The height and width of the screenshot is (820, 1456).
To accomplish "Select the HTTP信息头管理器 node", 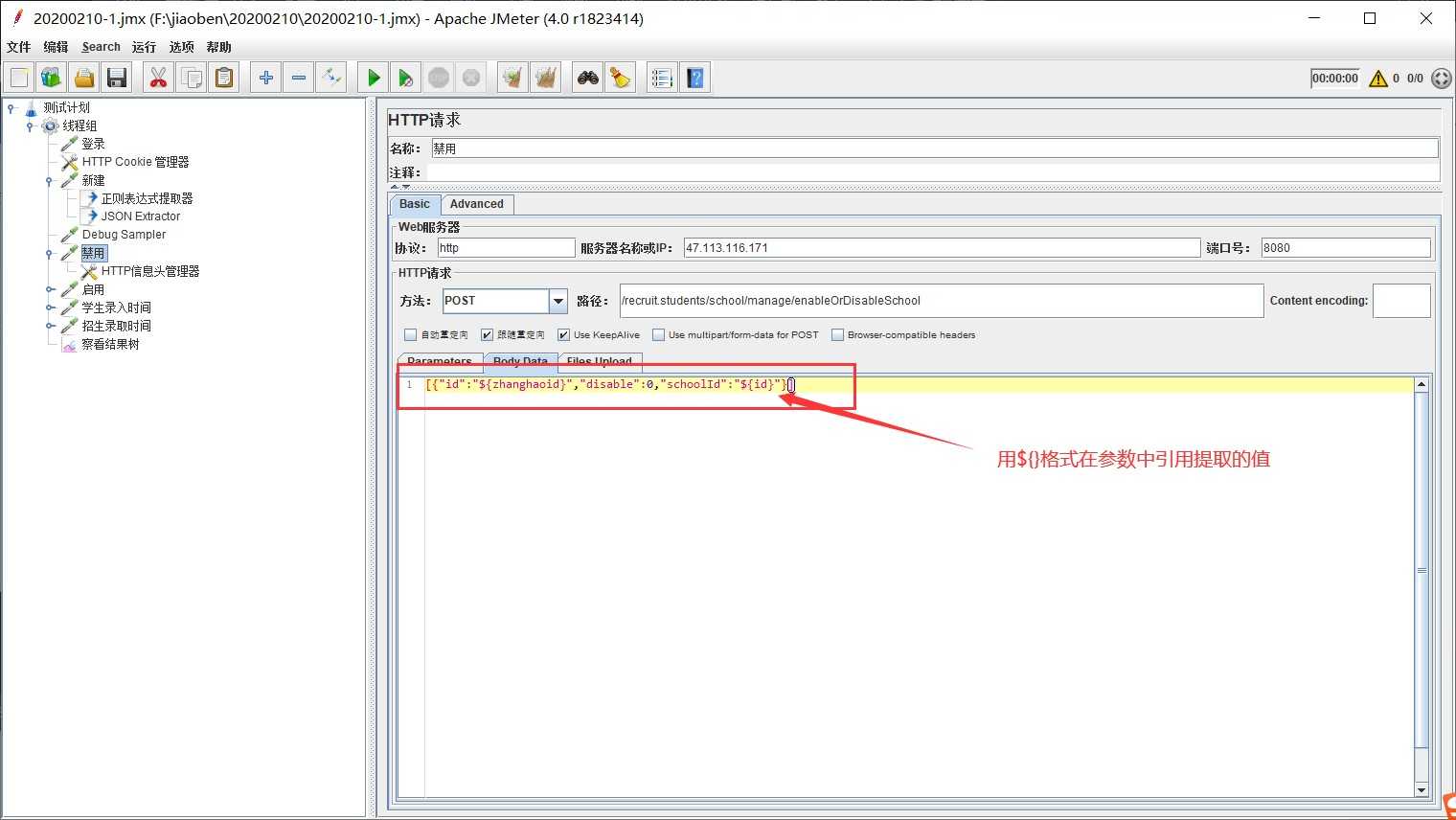I will pos(150,271).
